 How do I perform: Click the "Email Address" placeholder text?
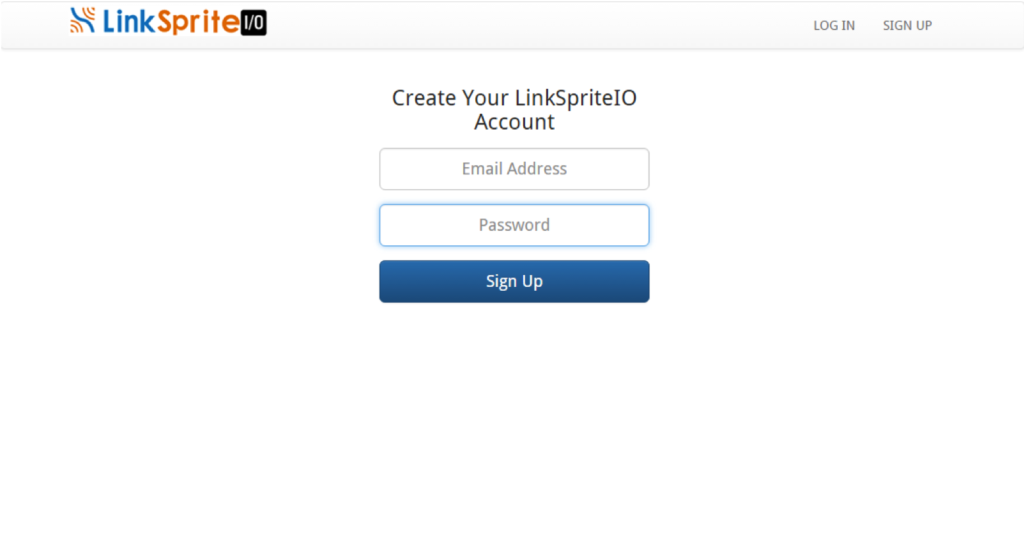[x=514, y=169]
